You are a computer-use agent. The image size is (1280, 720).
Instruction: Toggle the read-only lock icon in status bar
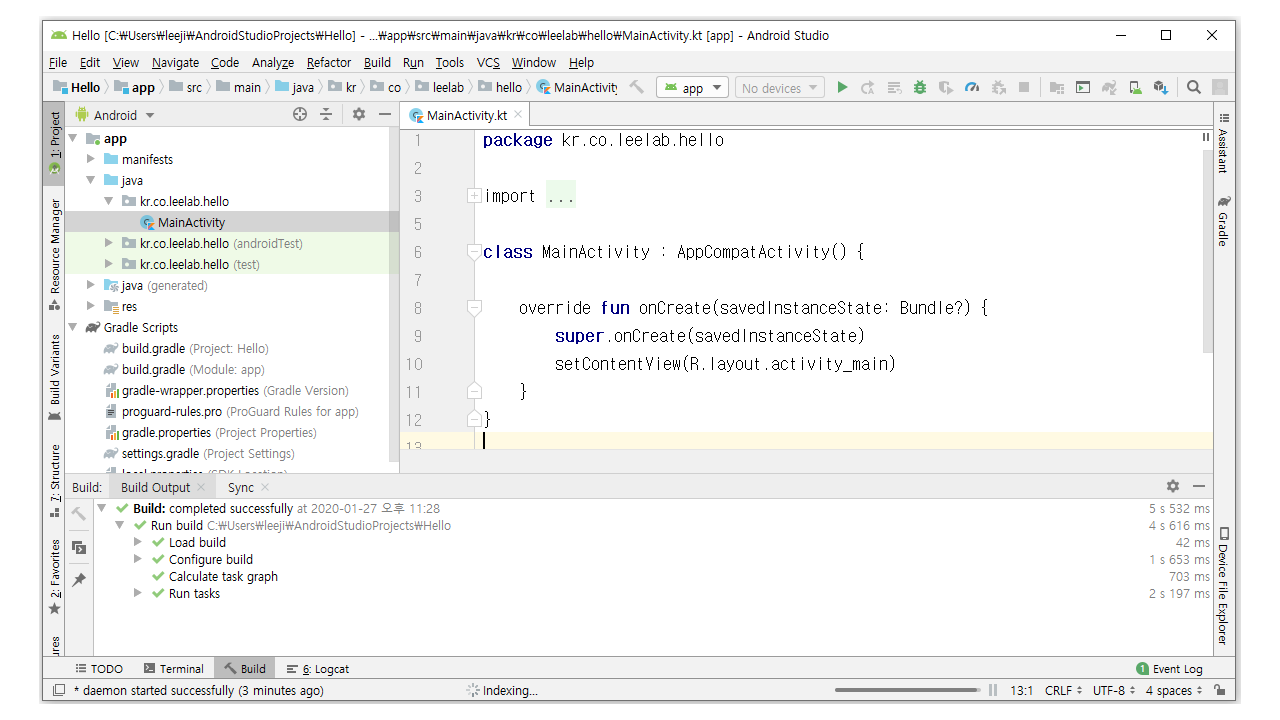click(1219, 690)
